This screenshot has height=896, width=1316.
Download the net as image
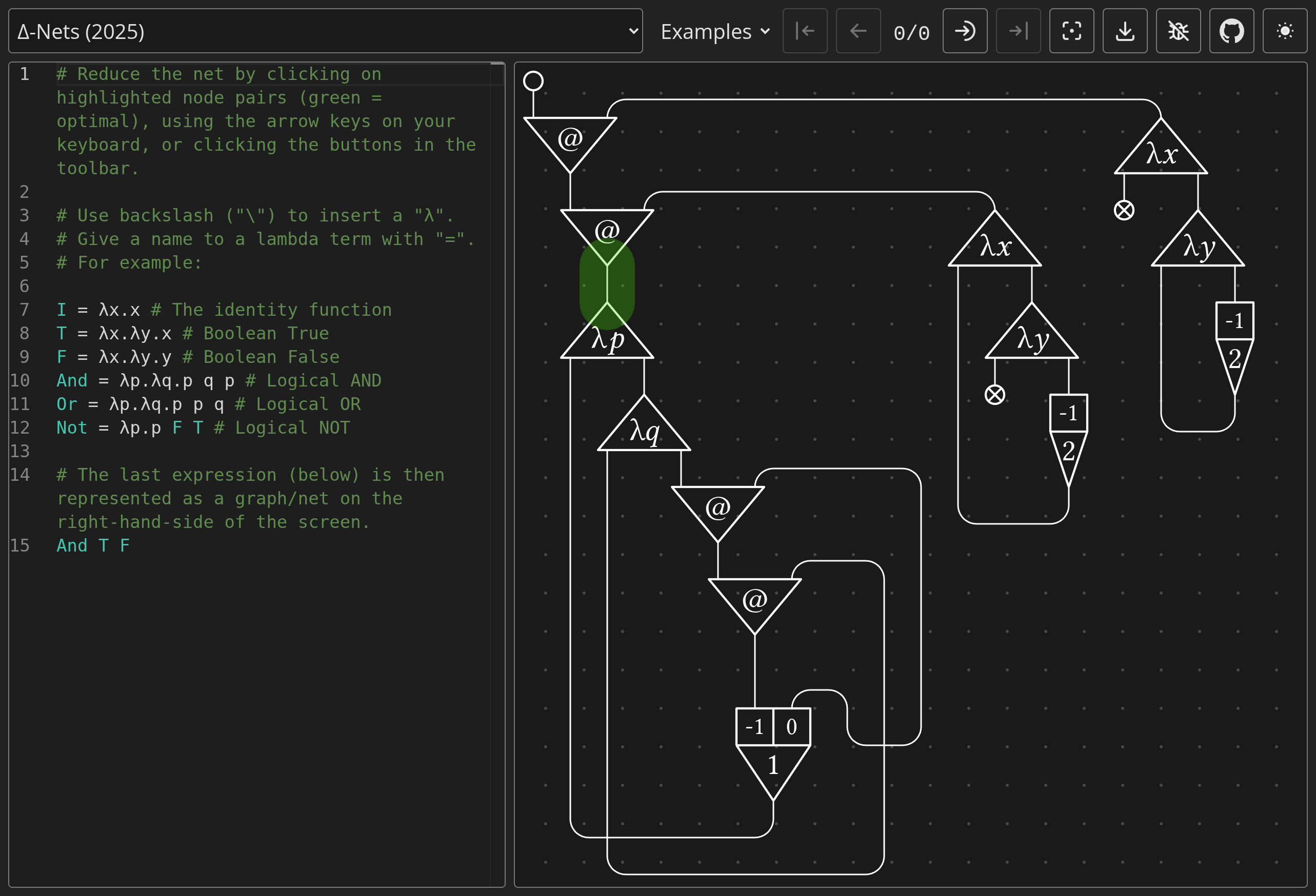click(x=1125, y=31)
